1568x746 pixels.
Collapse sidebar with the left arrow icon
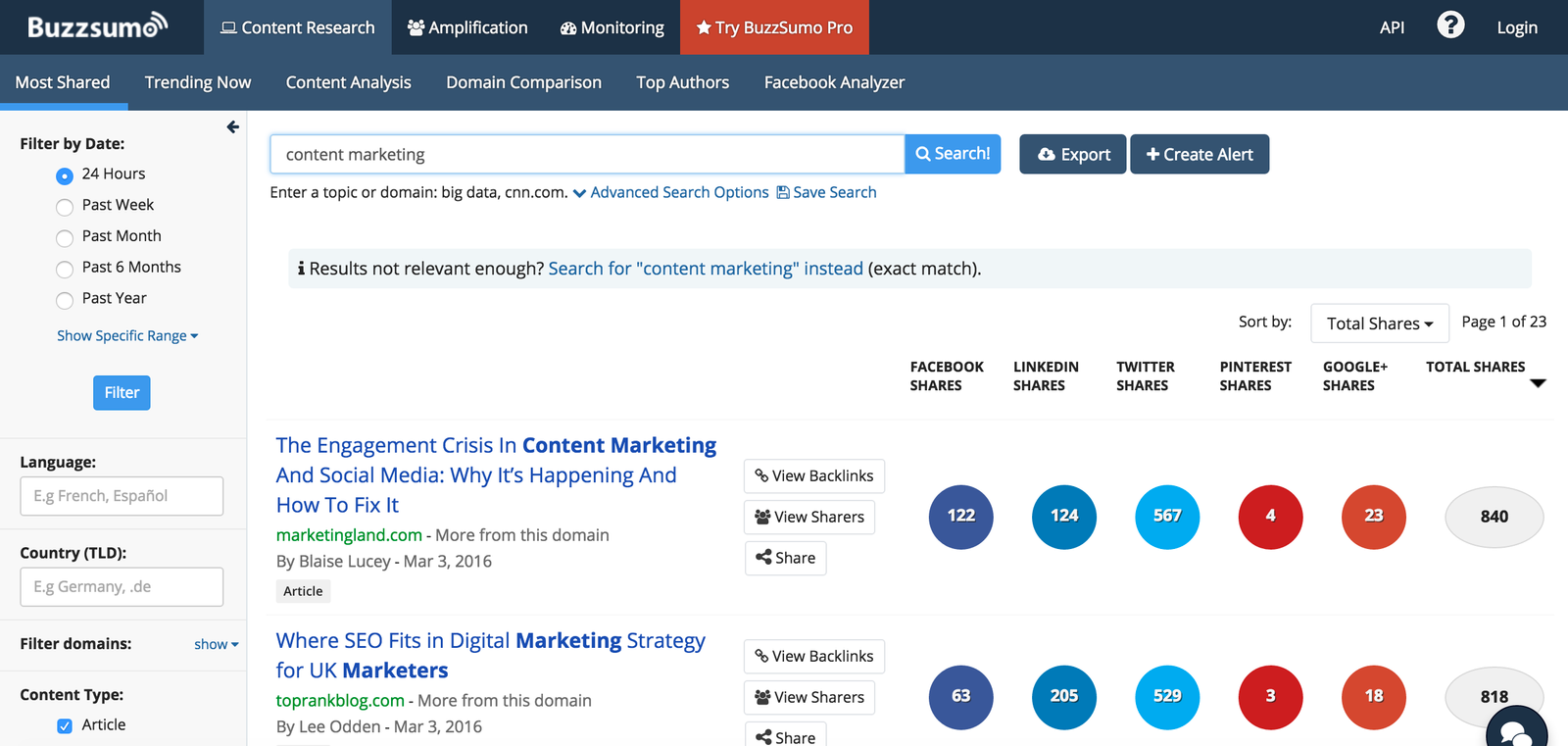[x=232, y=126]
